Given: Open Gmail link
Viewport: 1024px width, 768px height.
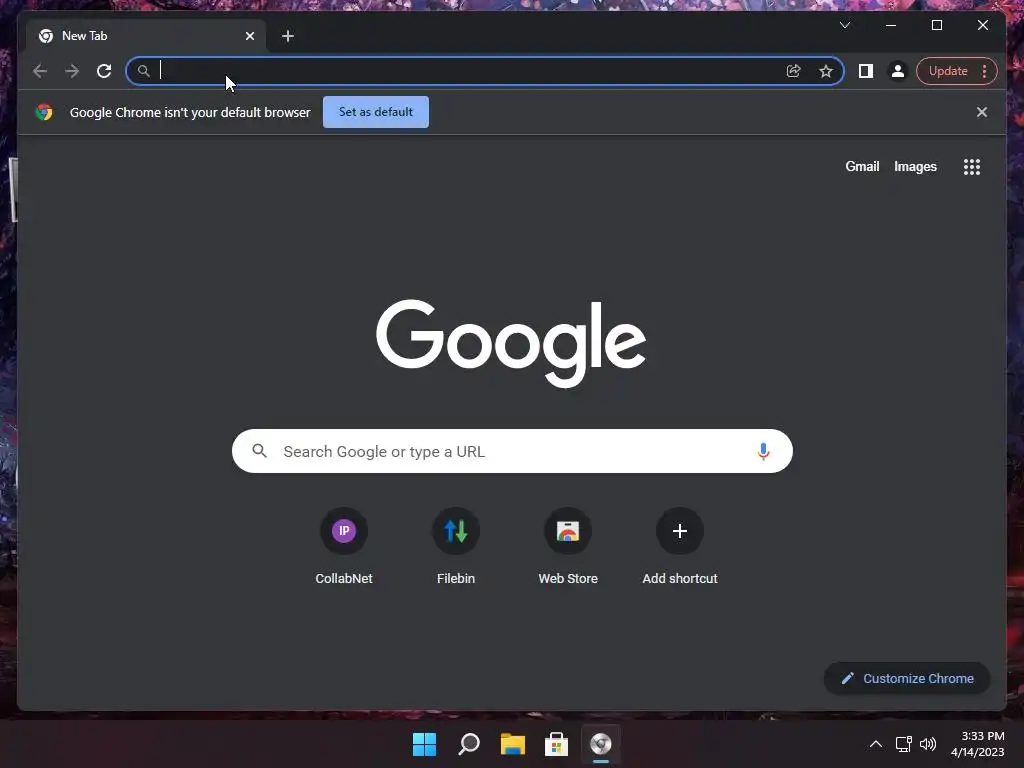Looking at the screenshot, I should [x=862, y=167].
